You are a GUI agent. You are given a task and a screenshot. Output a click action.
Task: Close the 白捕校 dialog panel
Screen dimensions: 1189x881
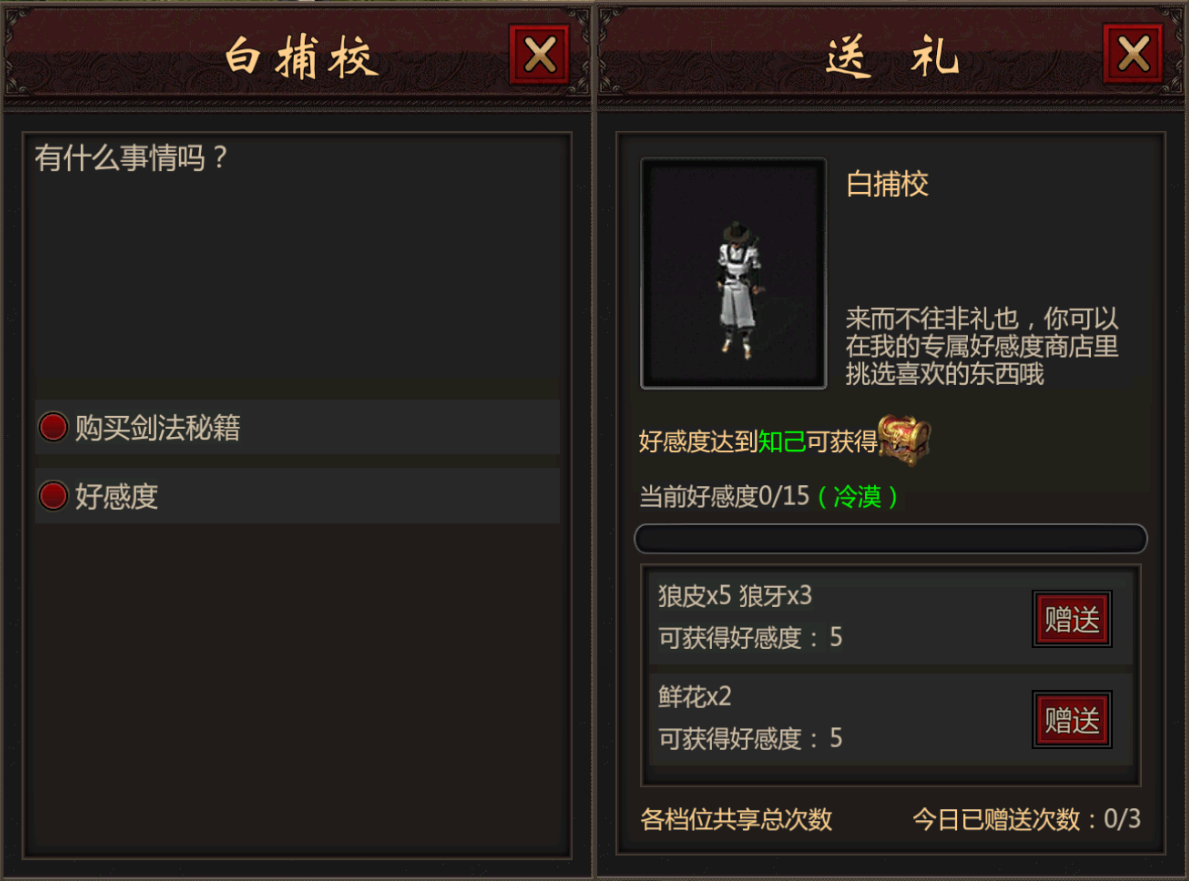pyautogui.click(x=539, y=55)
